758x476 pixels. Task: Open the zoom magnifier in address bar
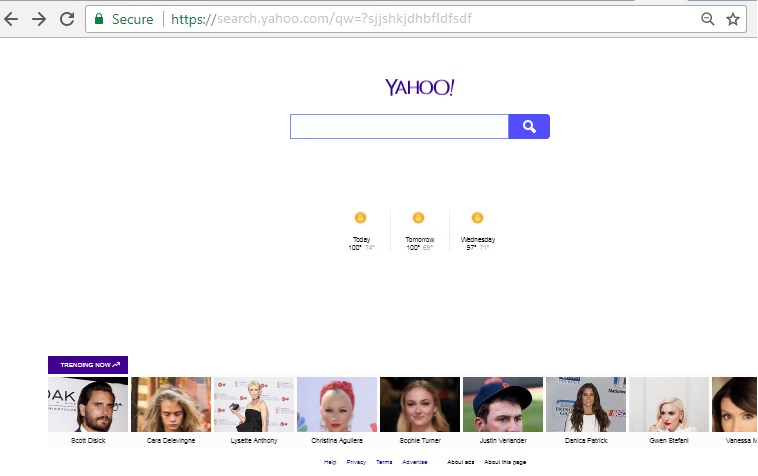click(x=707, y=19)
